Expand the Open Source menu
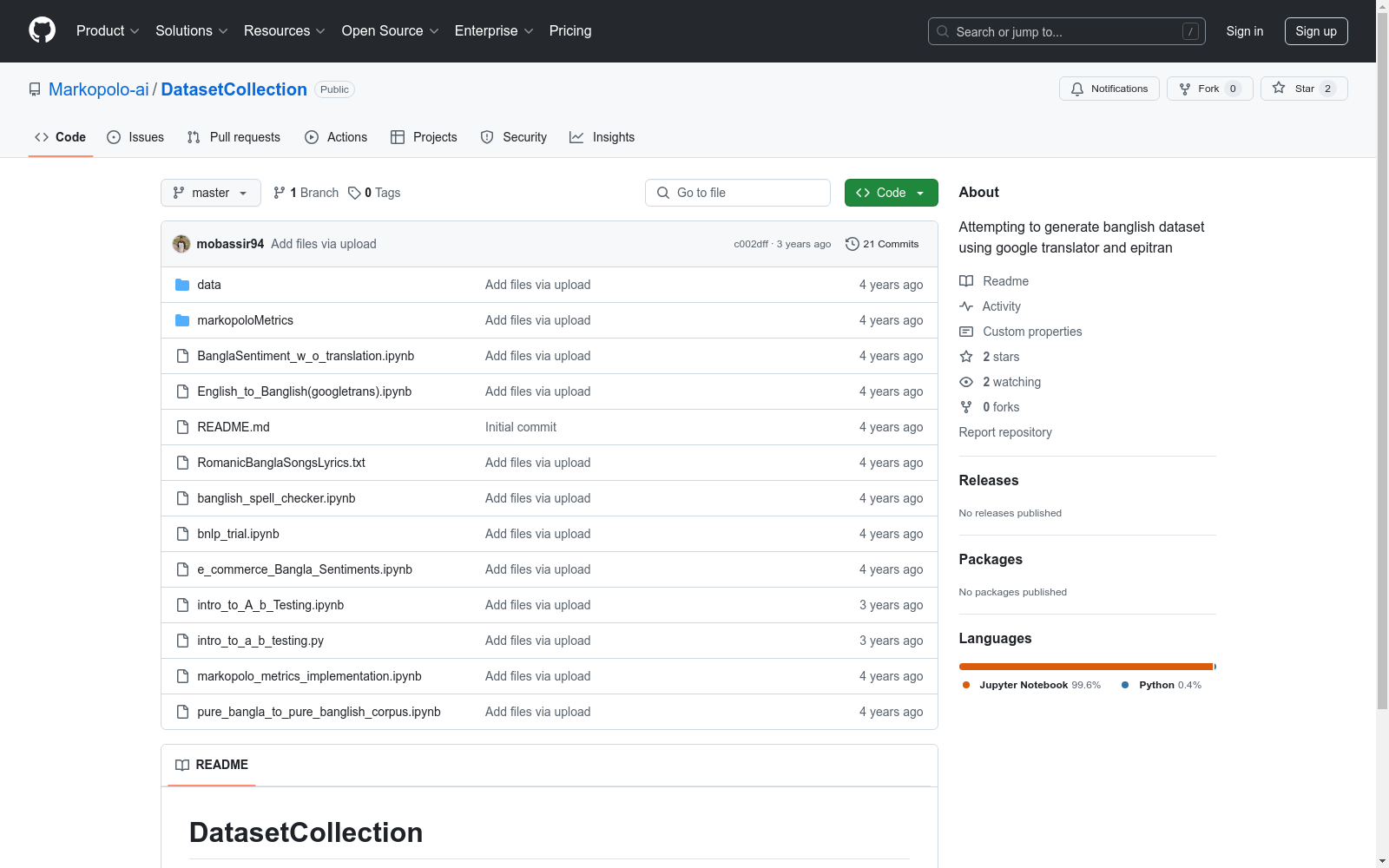Screen dimensions: 1389x868 tap(391, 31)
